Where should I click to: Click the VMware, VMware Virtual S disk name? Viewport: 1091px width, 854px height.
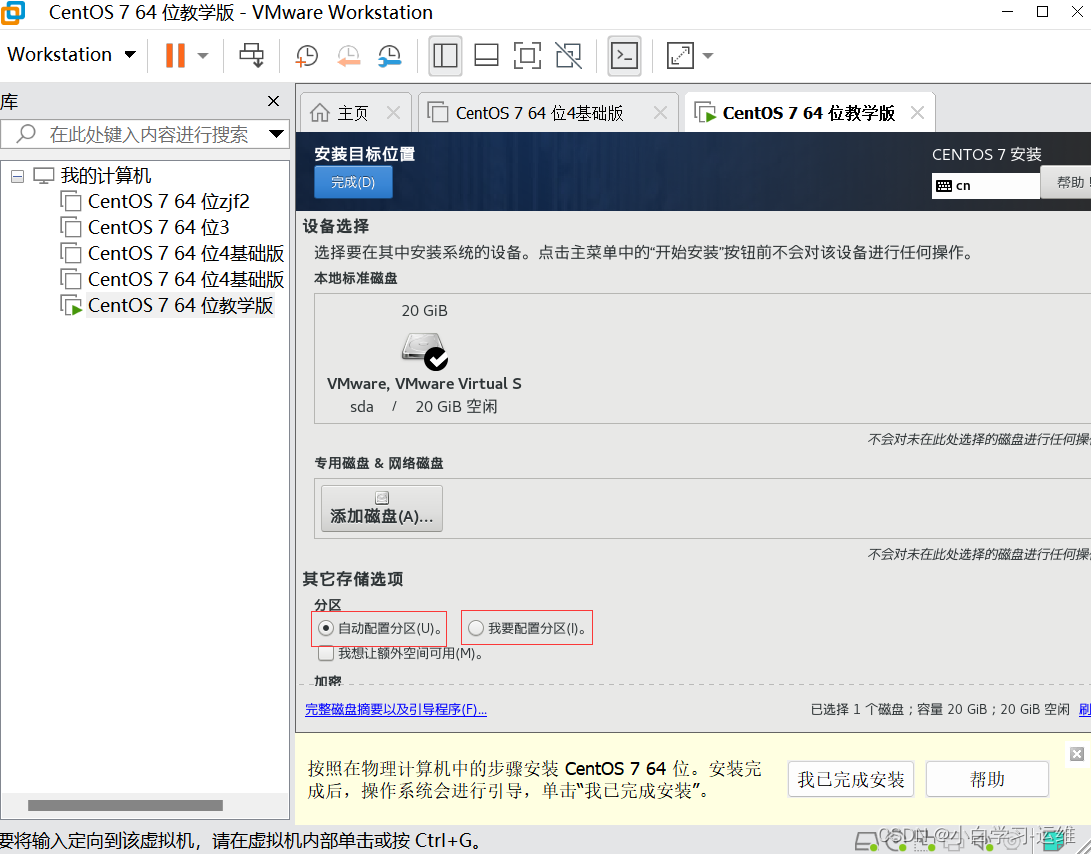point(424,383)
